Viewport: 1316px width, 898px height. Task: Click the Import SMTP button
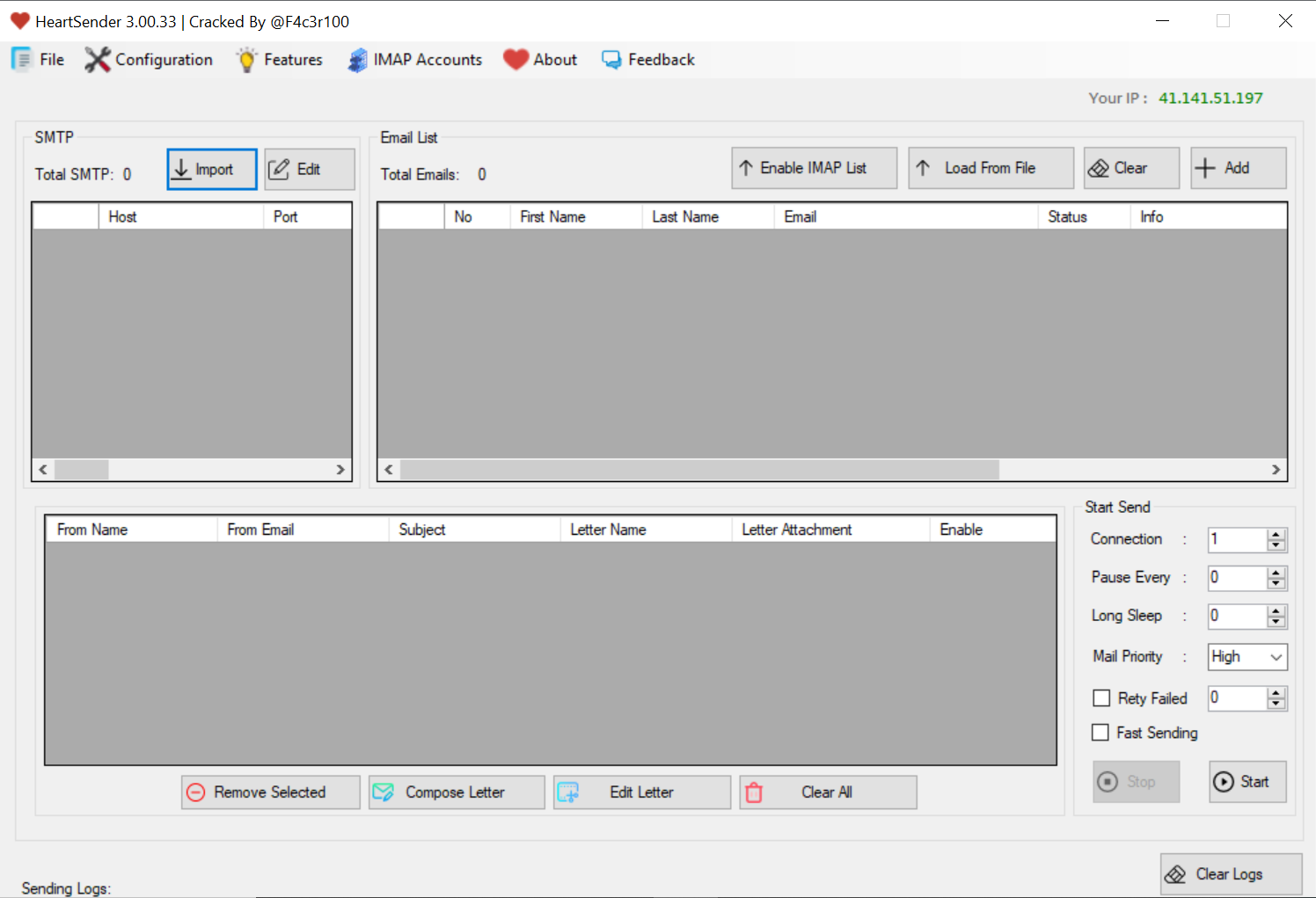point(212,169)
